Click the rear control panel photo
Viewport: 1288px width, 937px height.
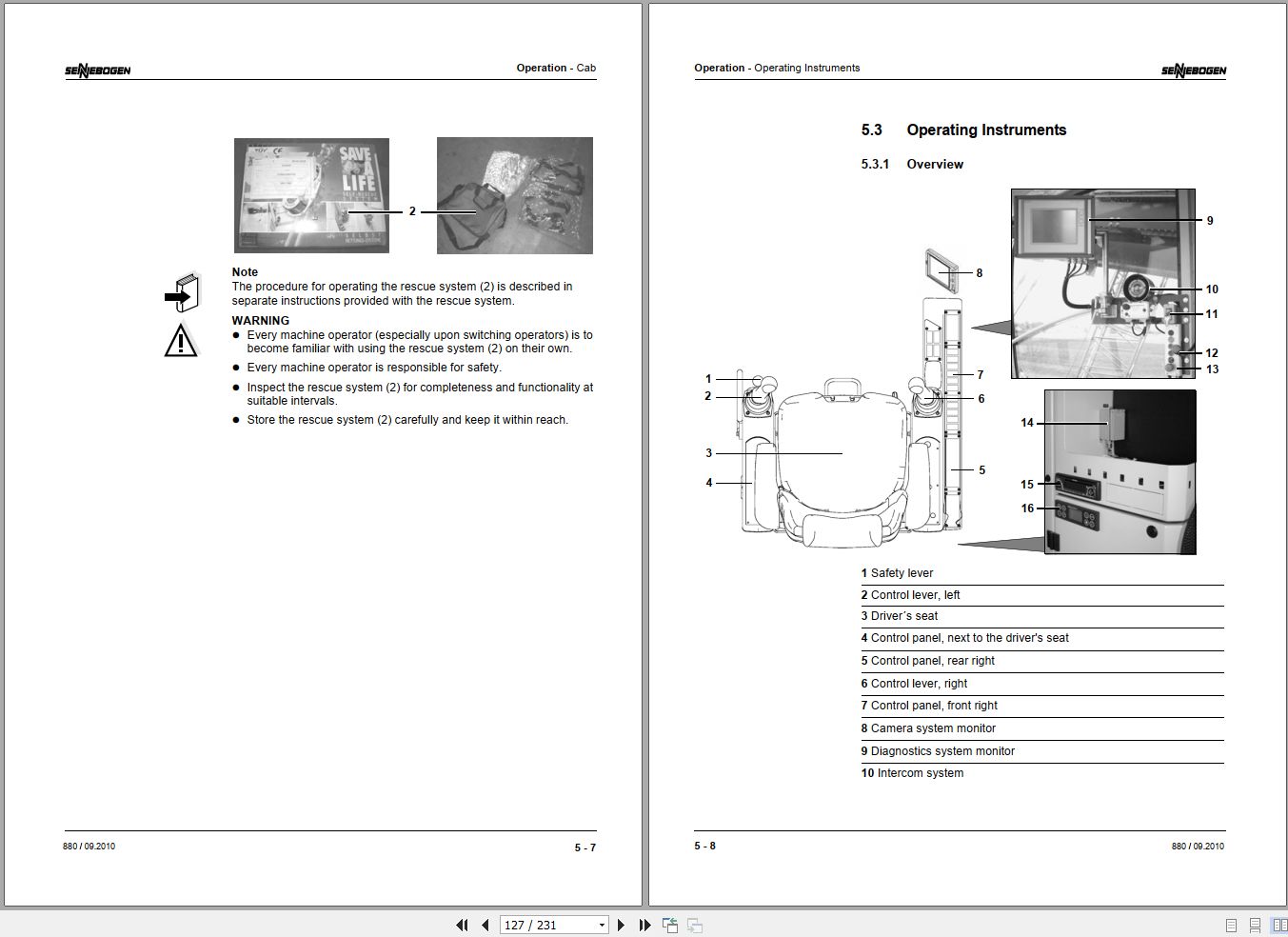pos(1120,471)
